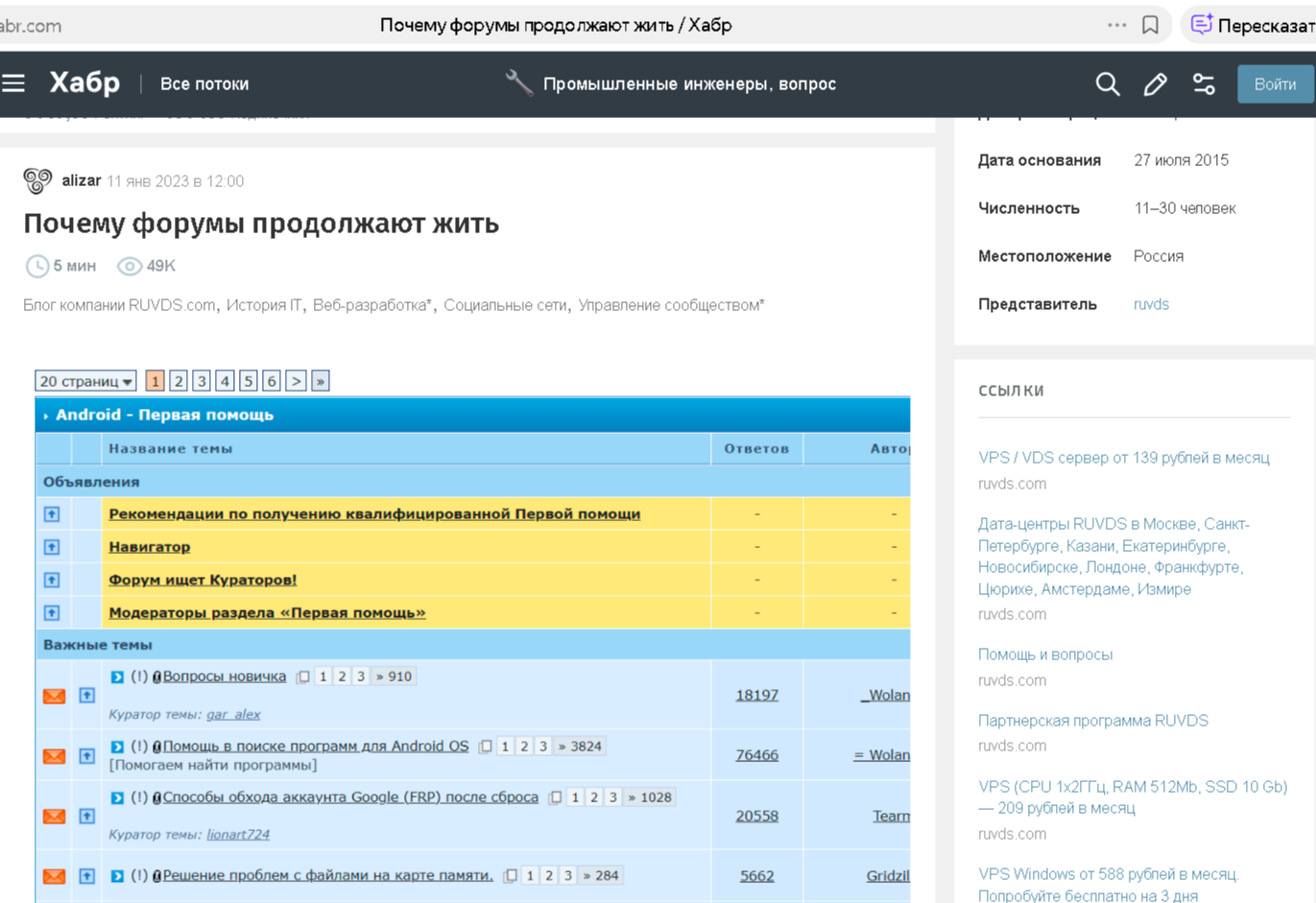Open Помощь и вопросы sidebar link
Screen dimensions: 1316x903
(x=1045, y=654)
